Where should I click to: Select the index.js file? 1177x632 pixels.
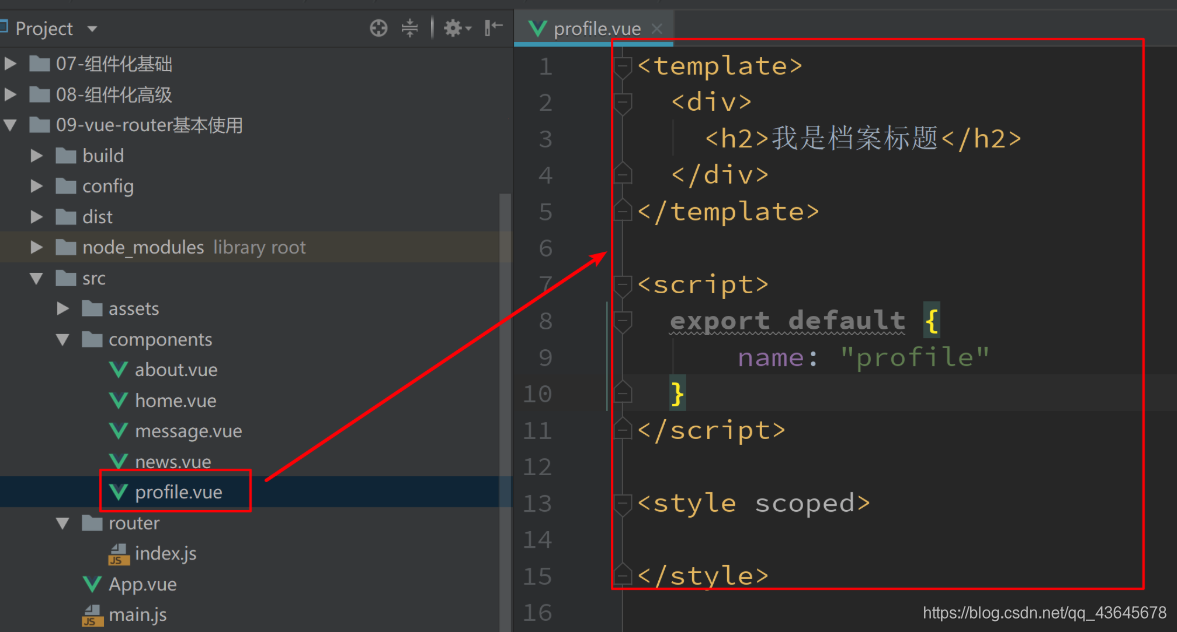coord(165,554)
